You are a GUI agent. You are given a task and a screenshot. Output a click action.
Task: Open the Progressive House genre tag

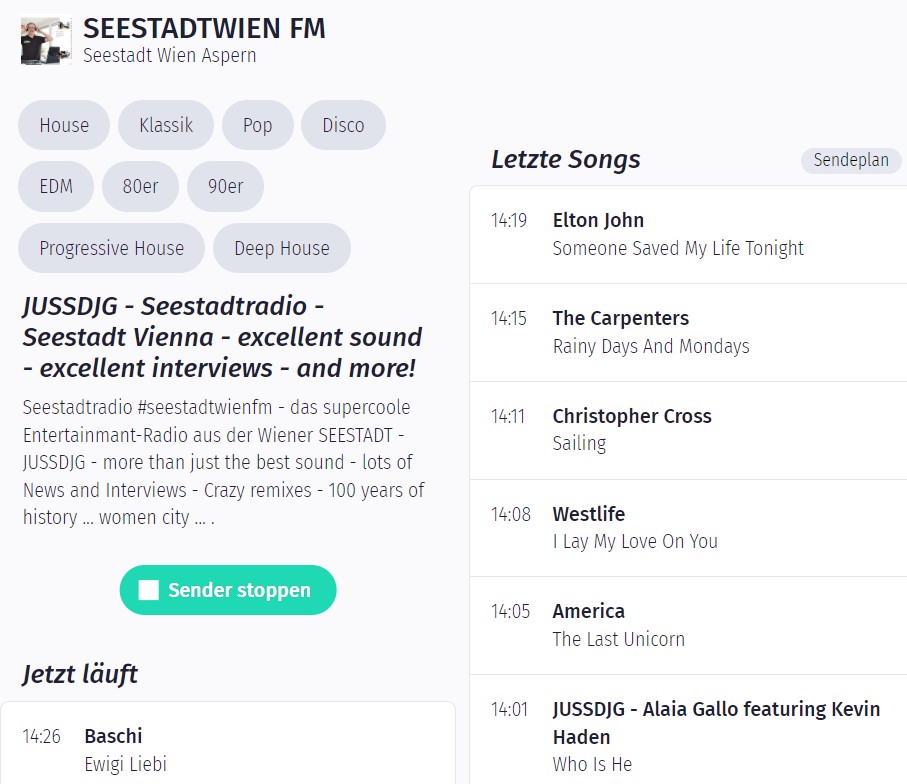coord(111,248)
